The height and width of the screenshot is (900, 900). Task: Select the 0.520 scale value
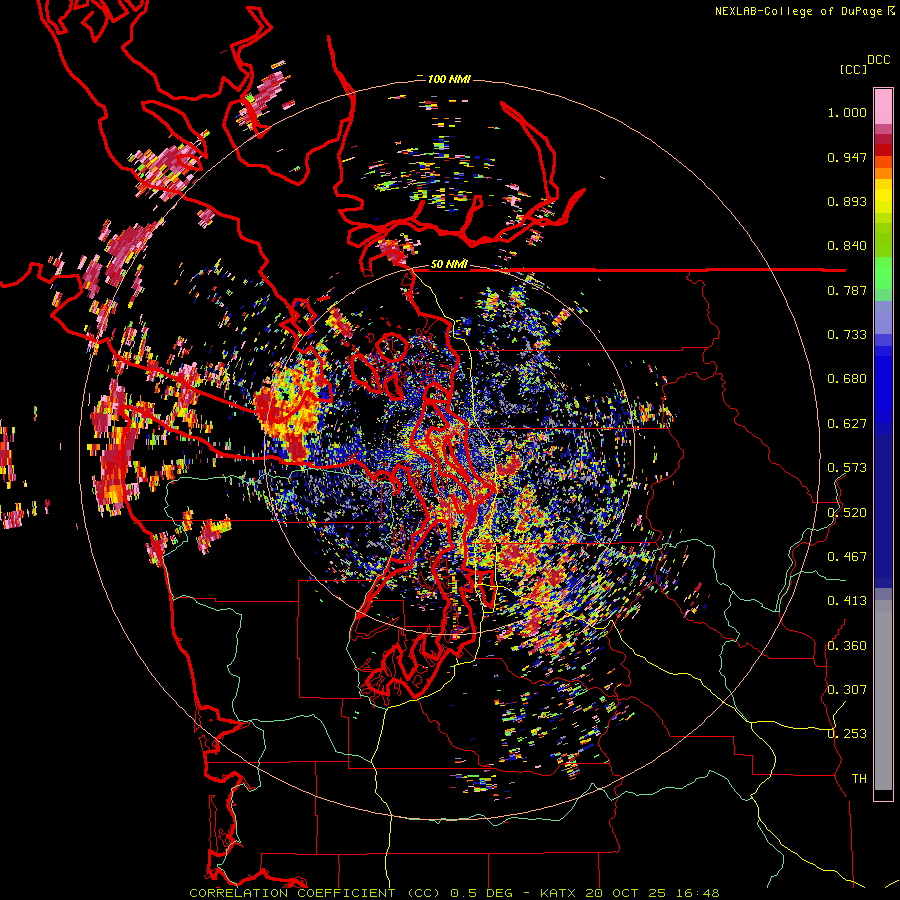[x=847, y=513]
